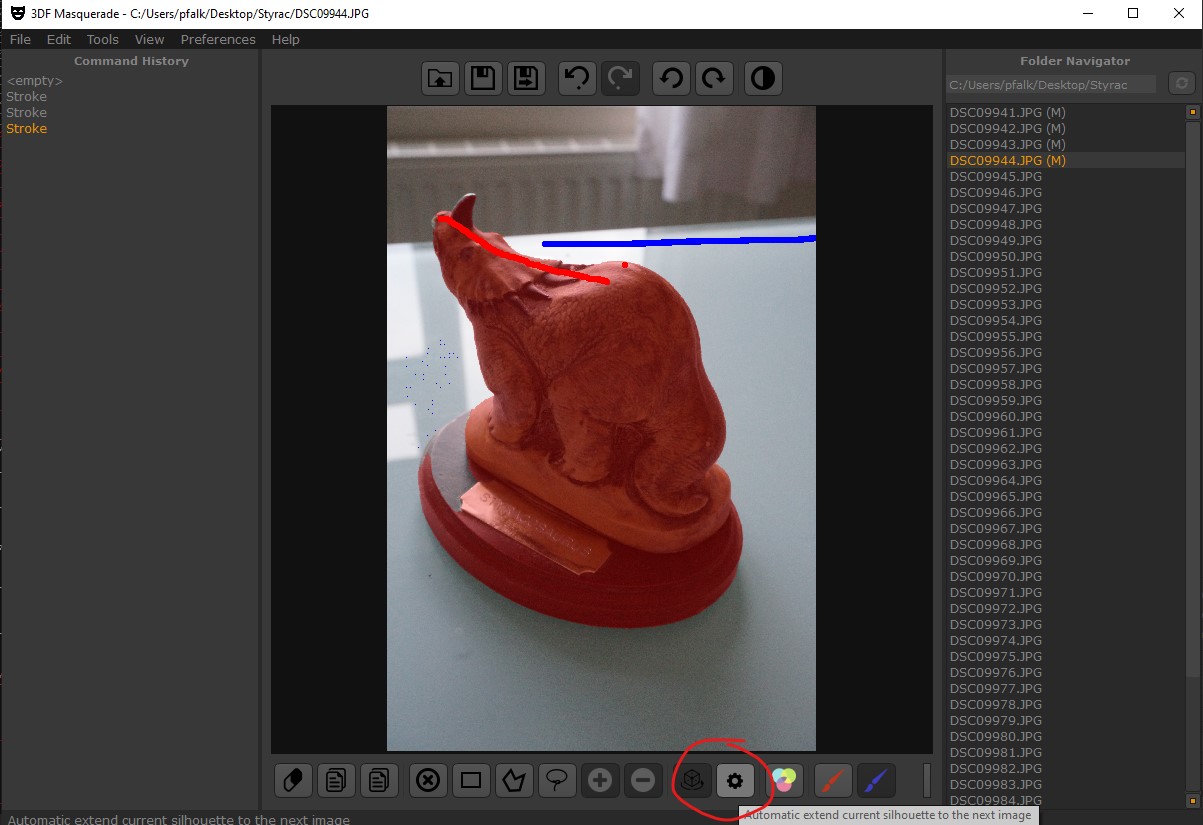Click the save-and-advance floppy icon with arrow
Screen dimensions: 1203x825
click(527, 79)
